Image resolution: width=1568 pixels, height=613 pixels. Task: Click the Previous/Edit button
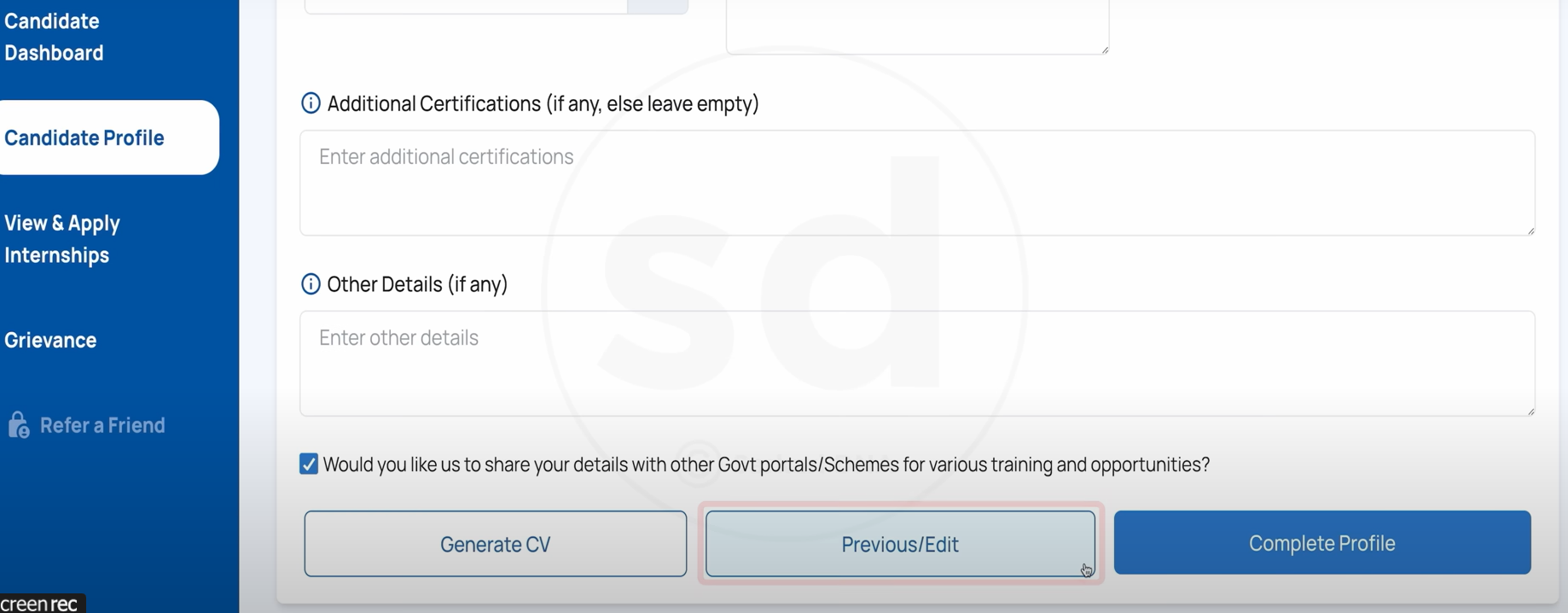(900, 544)
